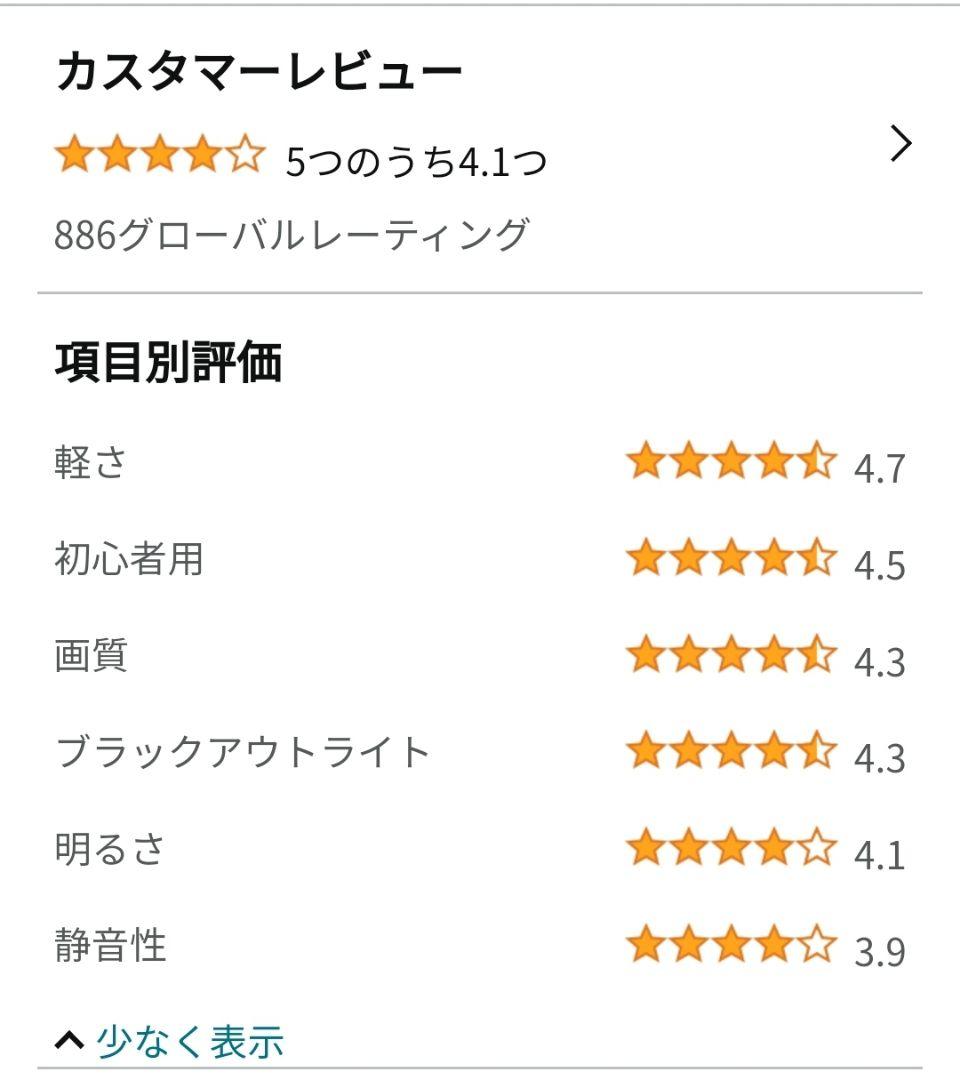Screen dimensions: 960x1080
Task: Select the 明るさ attribute label
Action: [110, 850]
